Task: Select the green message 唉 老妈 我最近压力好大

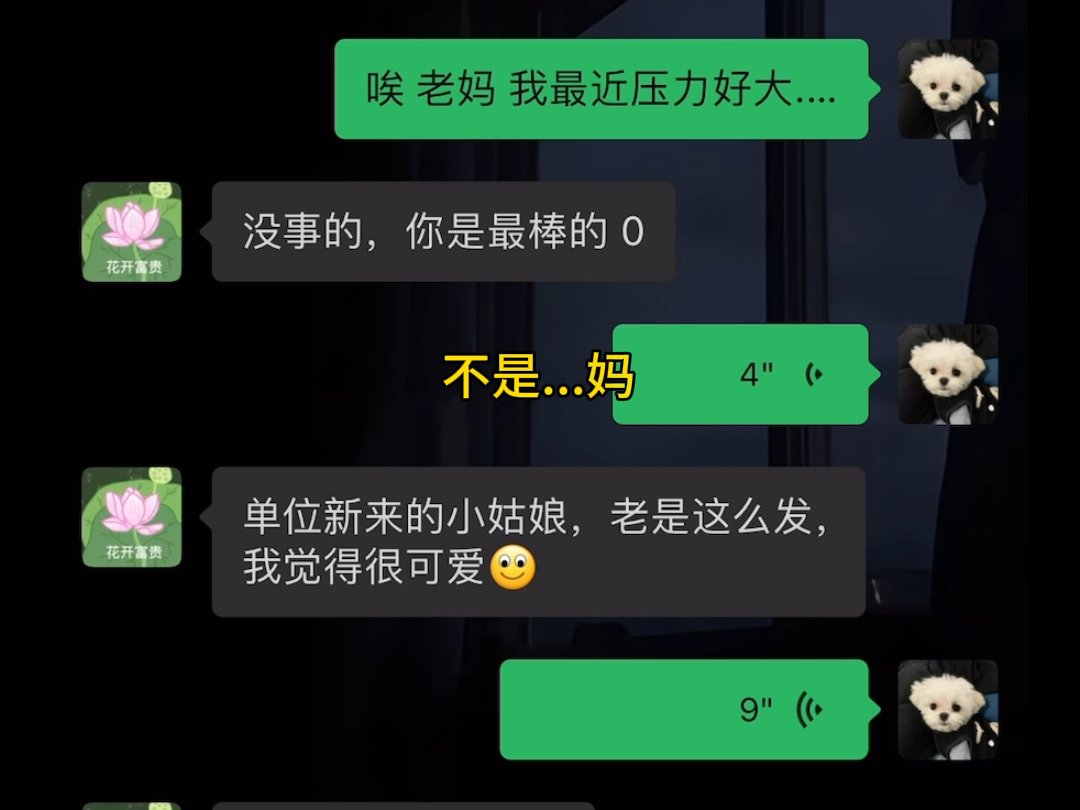Action: [601, 89]
